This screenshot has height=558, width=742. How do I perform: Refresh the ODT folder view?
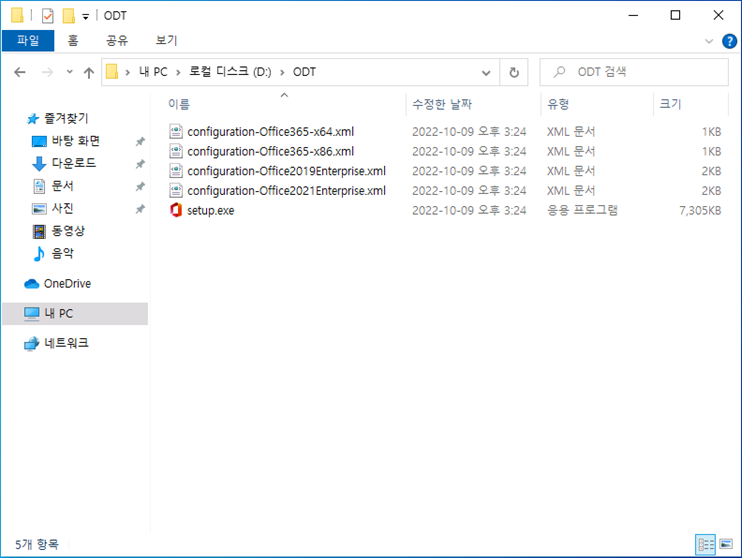[514, 72]
